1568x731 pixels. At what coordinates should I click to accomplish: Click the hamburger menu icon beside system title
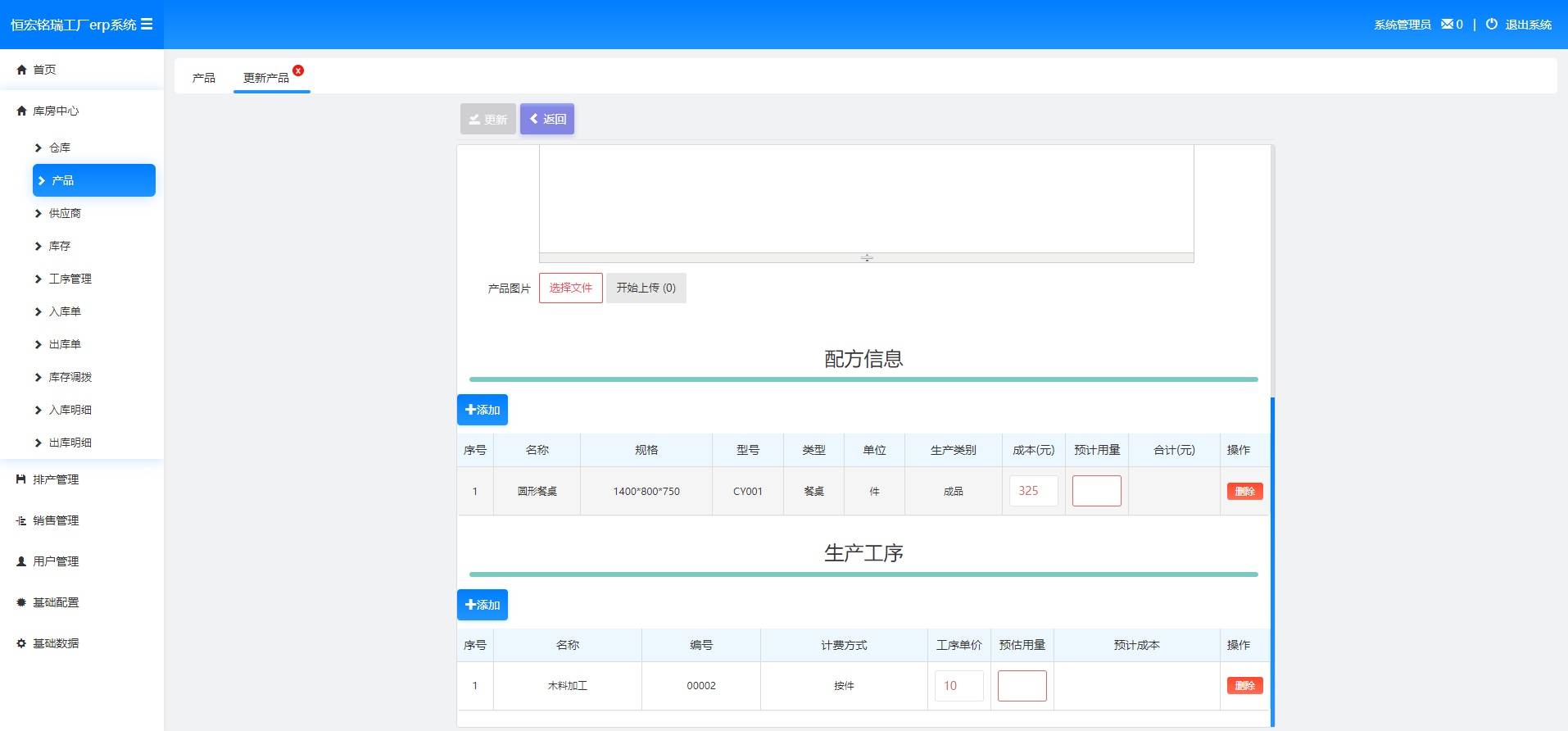coord(147,25)
